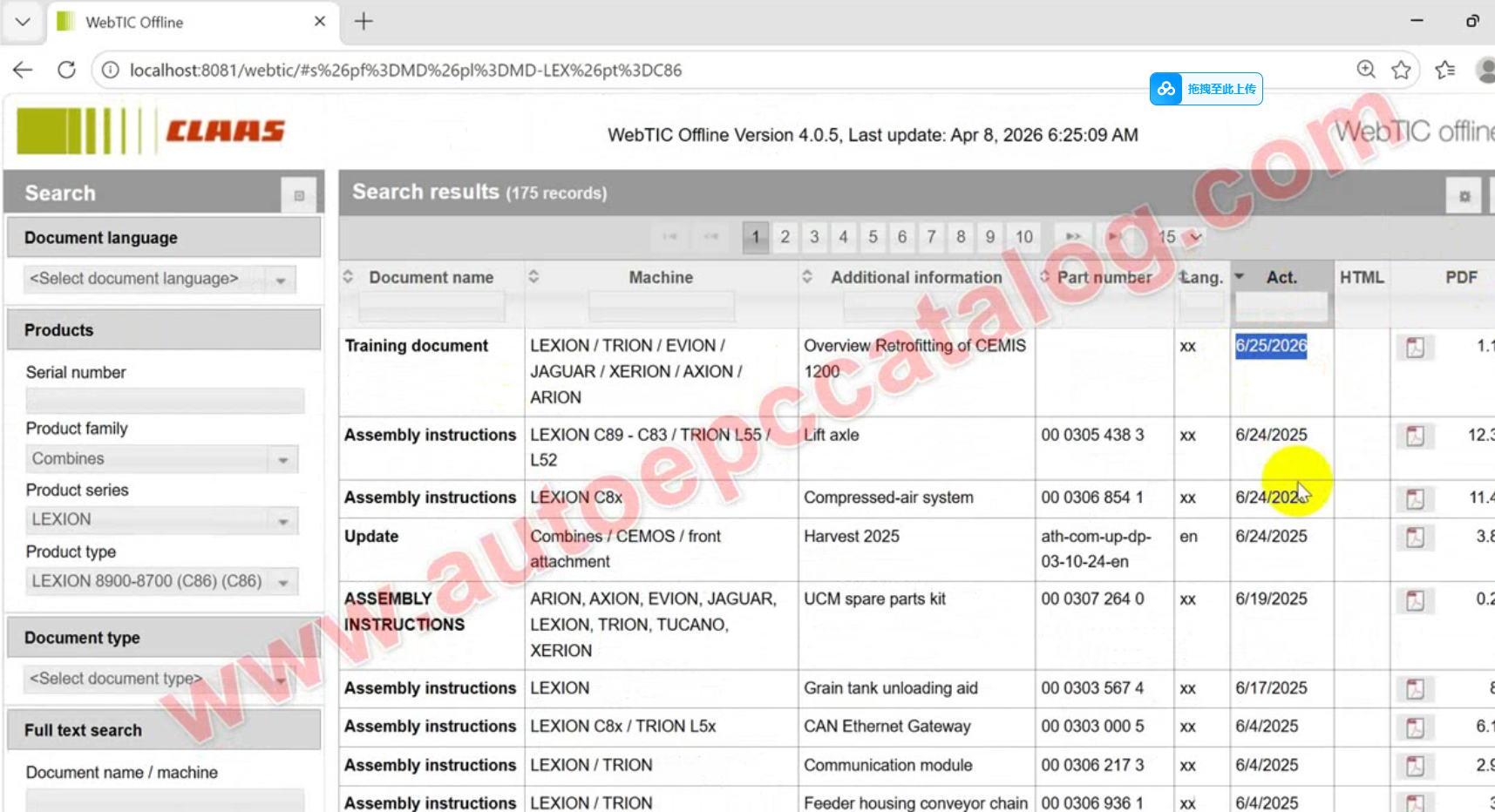Bookmark this page with star icon
The height and width of the screenshot is (812, 1495).
point(1401,70)
